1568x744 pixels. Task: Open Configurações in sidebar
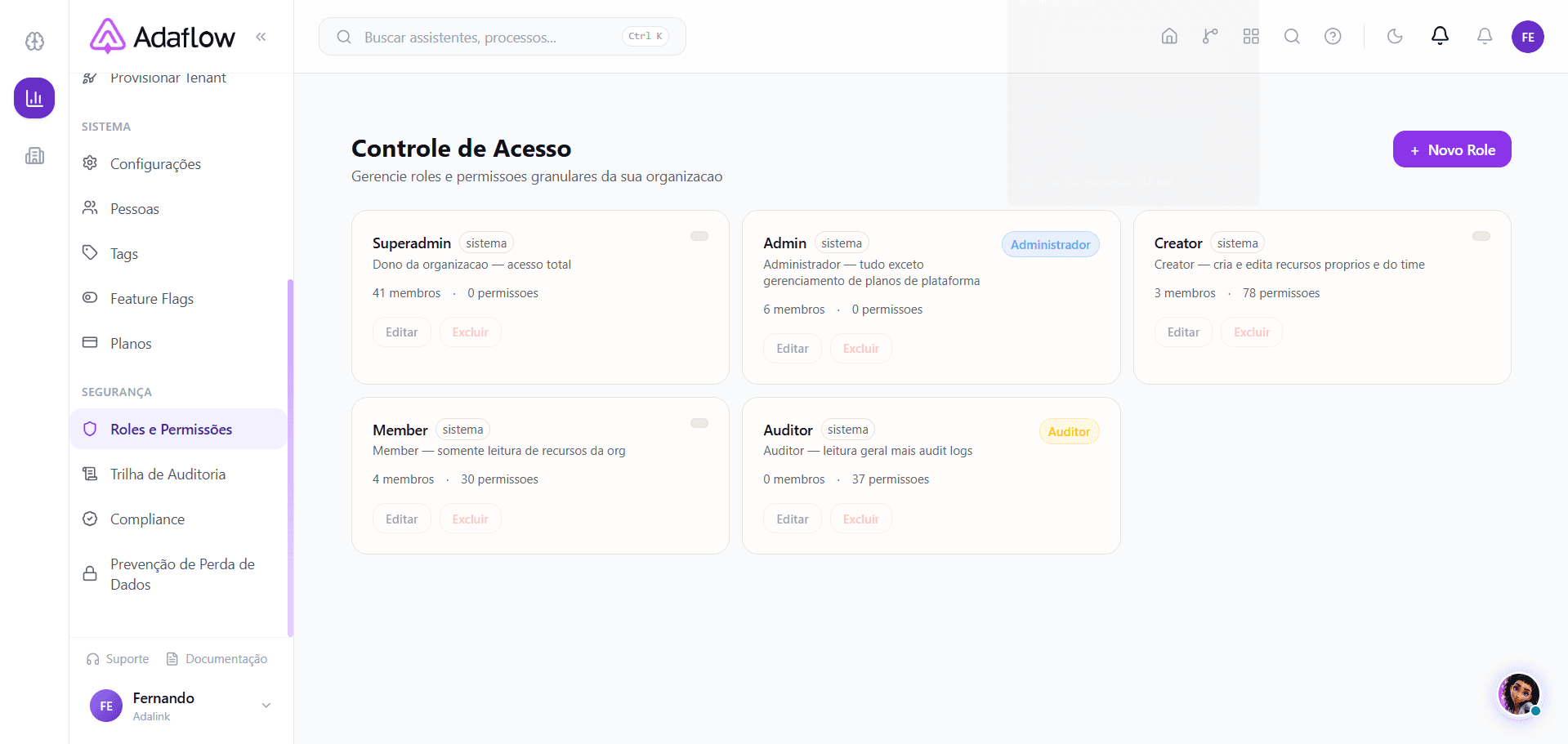pos(178,164)
